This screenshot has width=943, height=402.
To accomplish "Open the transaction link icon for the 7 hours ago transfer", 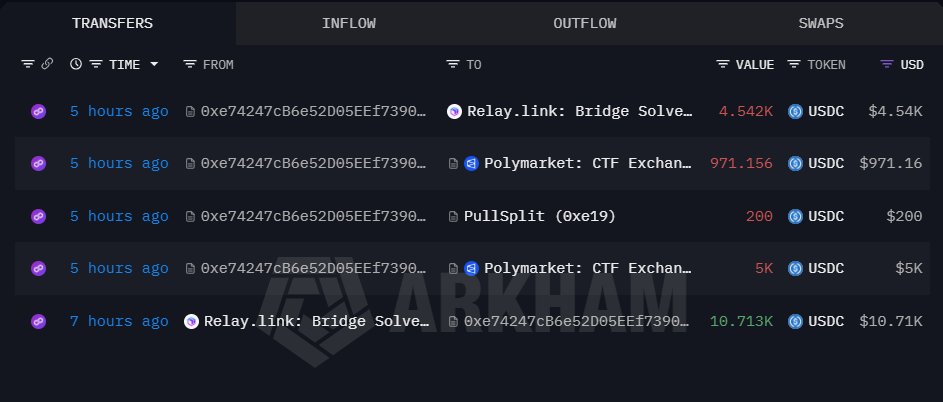I will click(39, 321).
